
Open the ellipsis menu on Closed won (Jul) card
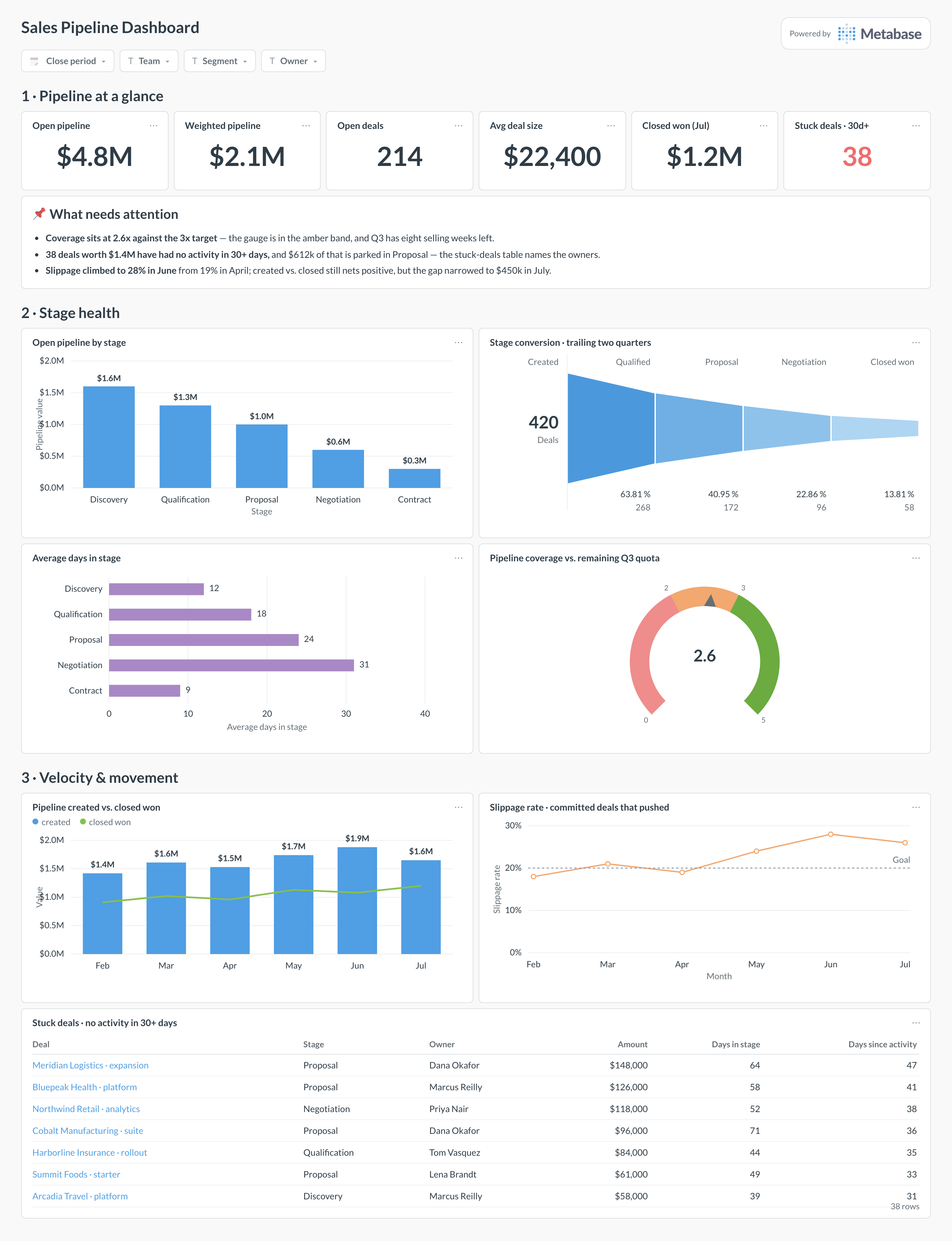point(763,126)
